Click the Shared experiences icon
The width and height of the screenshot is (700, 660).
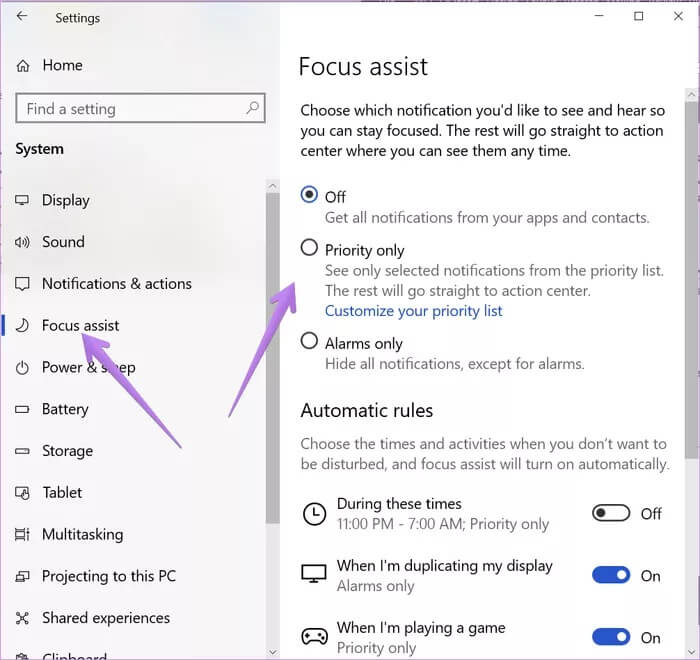[22, 618]
